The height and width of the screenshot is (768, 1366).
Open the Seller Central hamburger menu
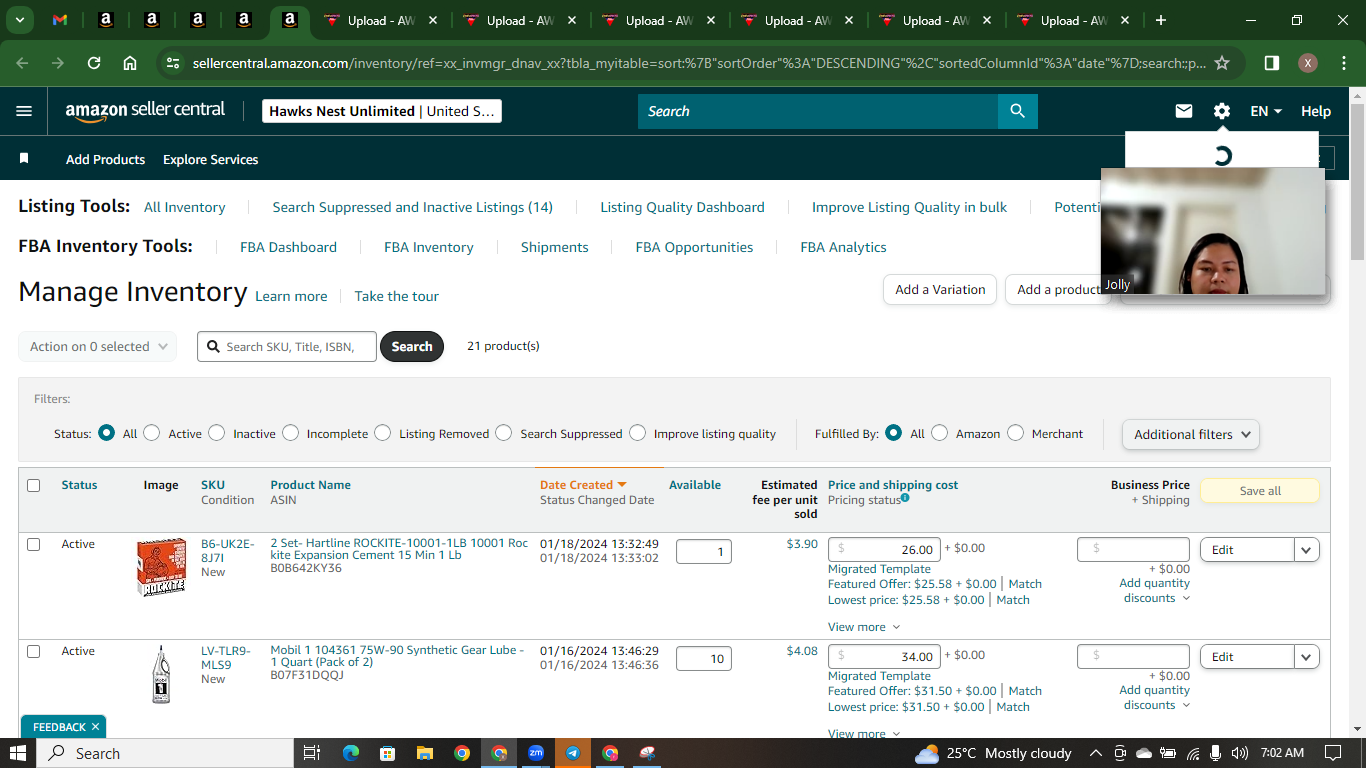point(24,111)
